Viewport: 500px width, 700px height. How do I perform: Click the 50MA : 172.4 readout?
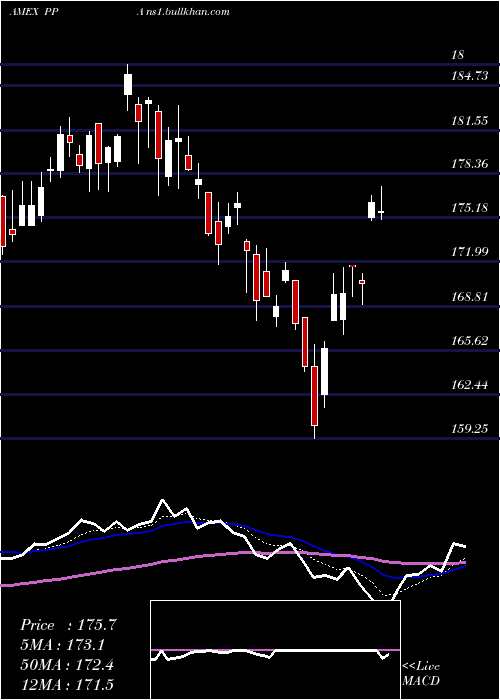[x=67, y=665]
